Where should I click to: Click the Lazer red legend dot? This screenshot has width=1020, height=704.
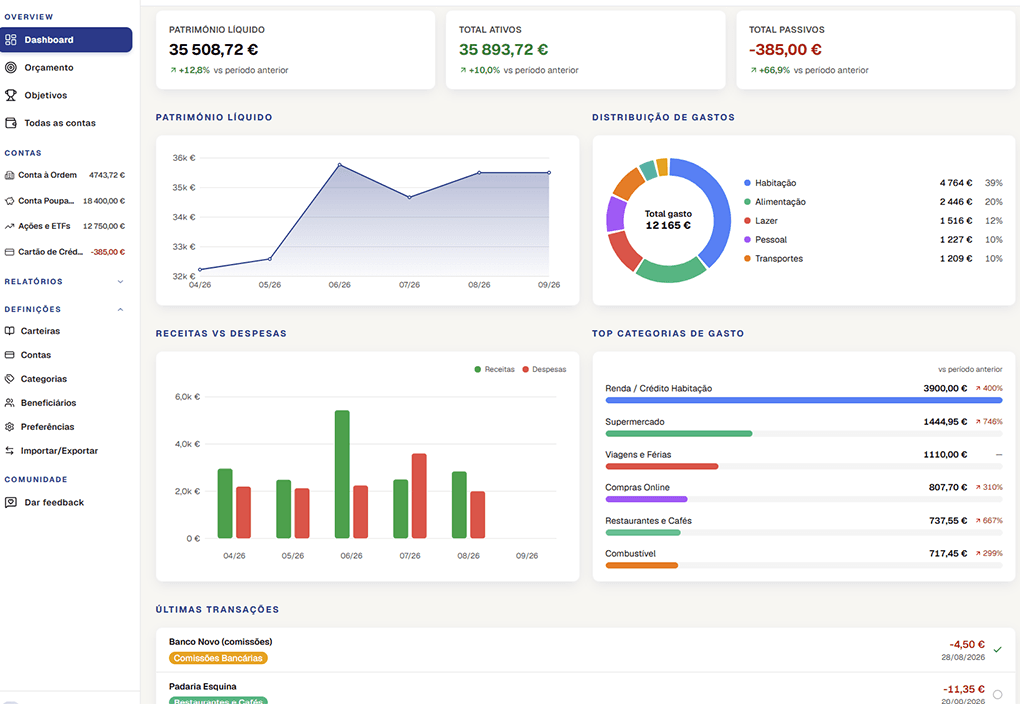tap(747, 221)
